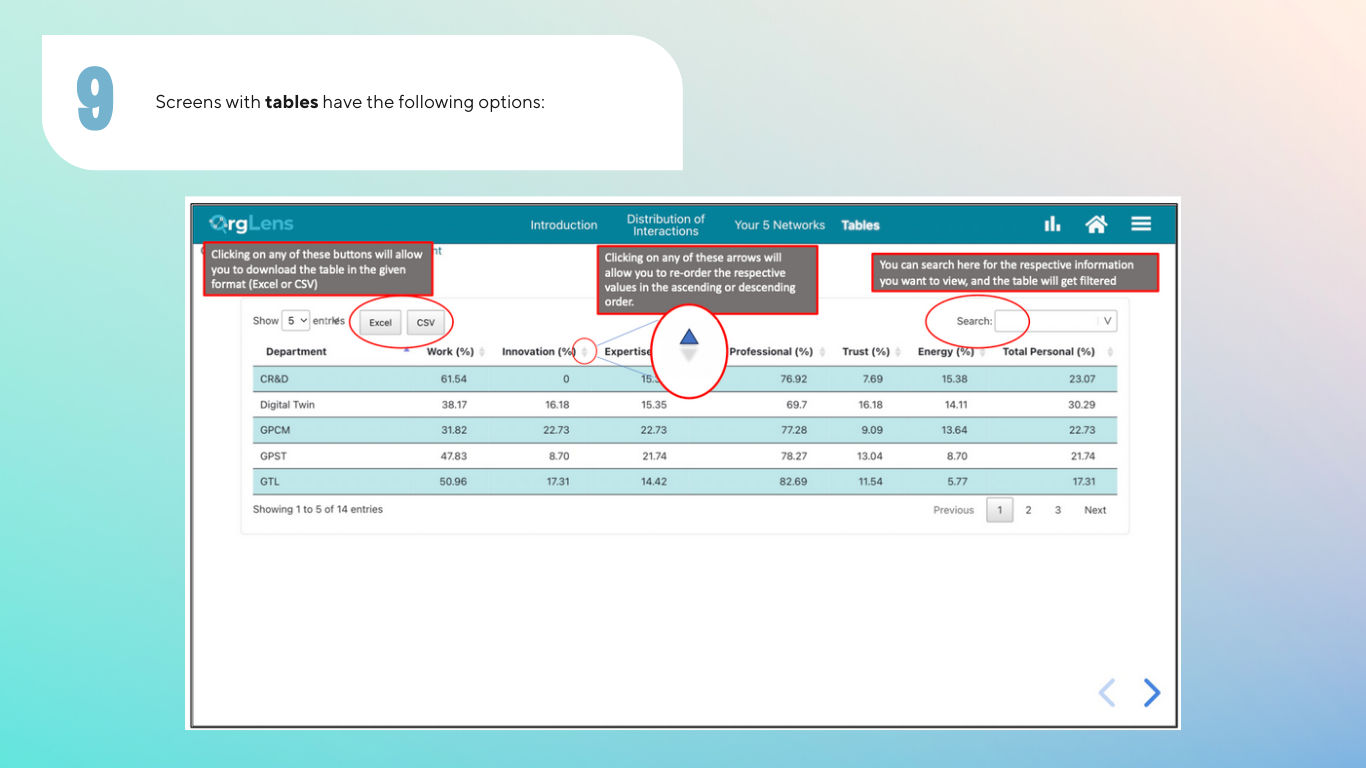
Task: Switch to the Introduction tab
Action: coord(564,225)
